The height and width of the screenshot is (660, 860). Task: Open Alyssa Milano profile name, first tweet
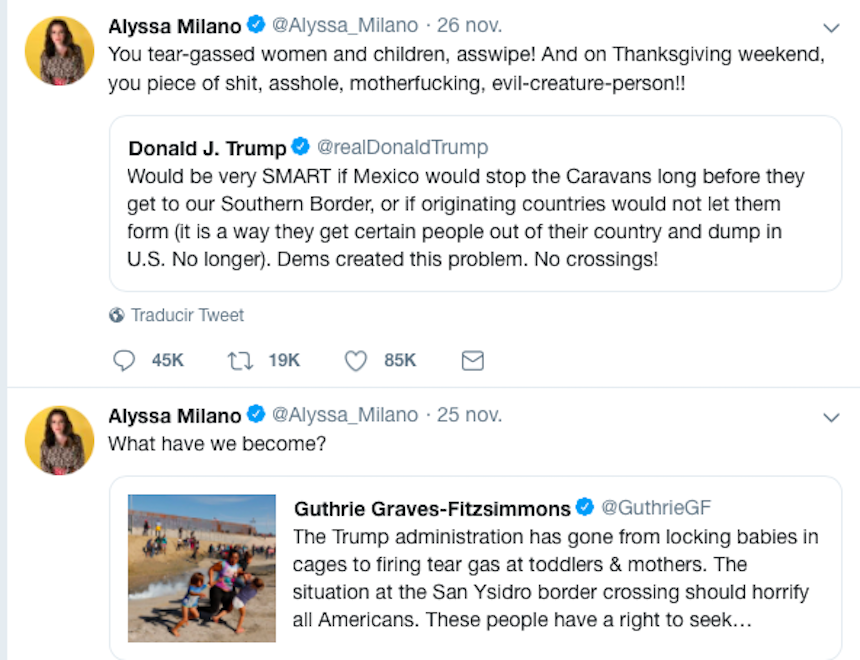174,26
